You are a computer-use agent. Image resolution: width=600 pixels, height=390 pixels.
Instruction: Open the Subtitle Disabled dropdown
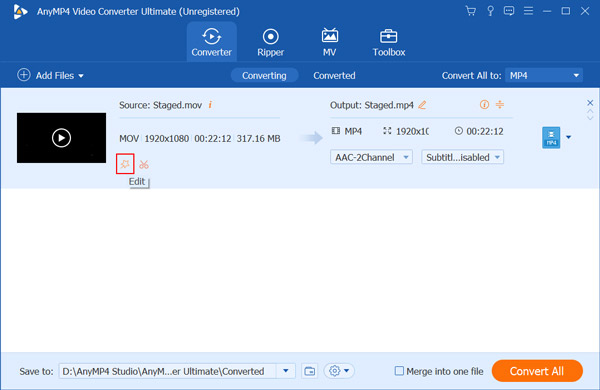pyautogui.click(x=462, y=157)
